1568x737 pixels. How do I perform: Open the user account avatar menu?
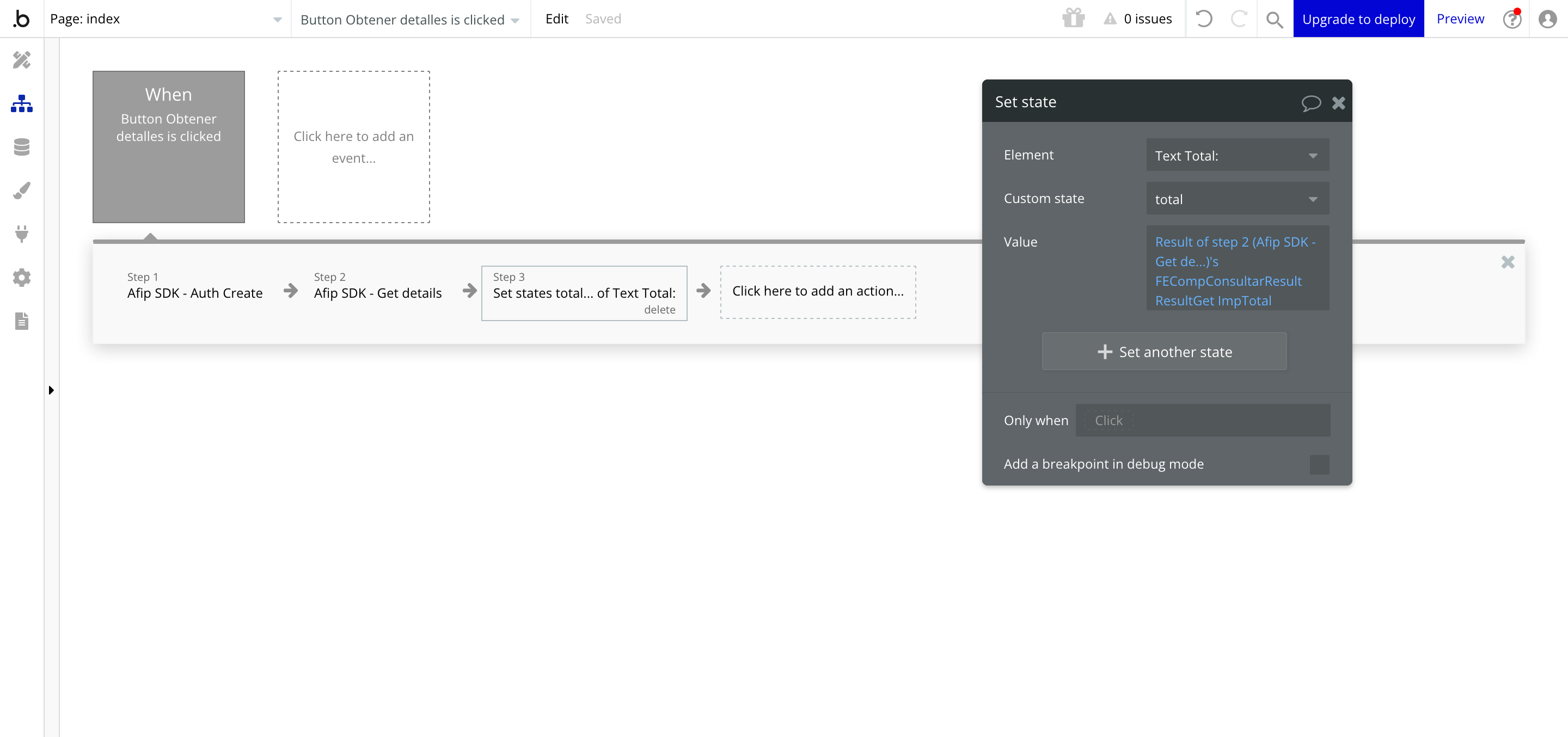click(1547, 19)
